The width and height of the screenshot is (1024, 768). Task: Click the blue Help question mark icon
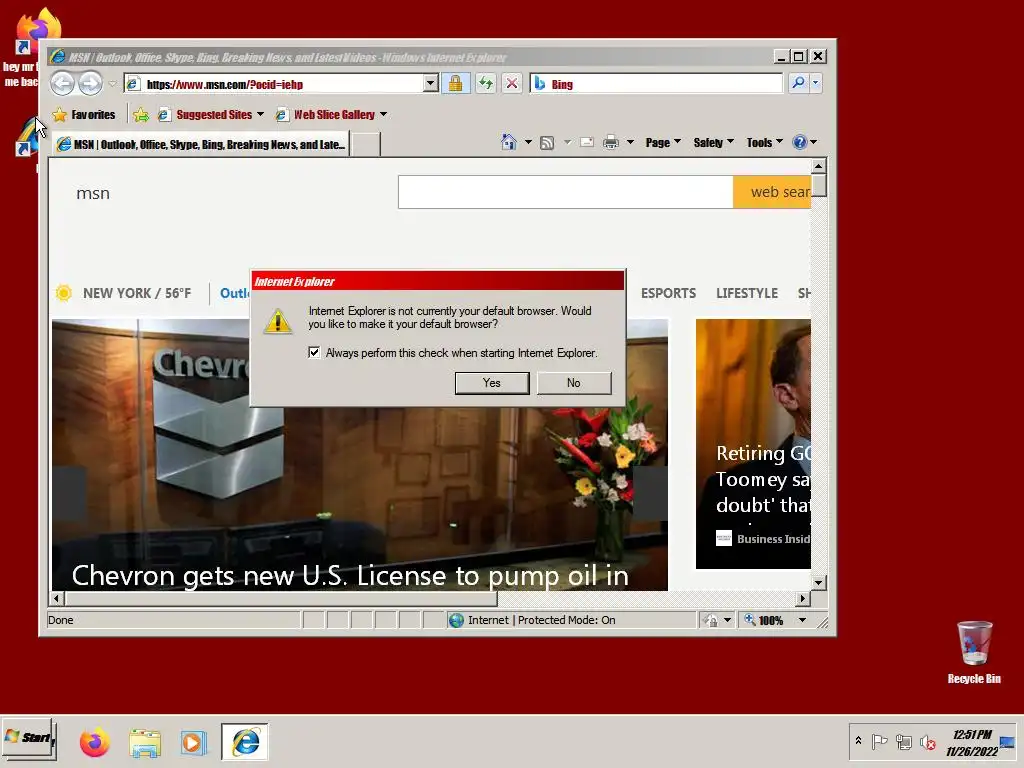(x=799, y=142)
